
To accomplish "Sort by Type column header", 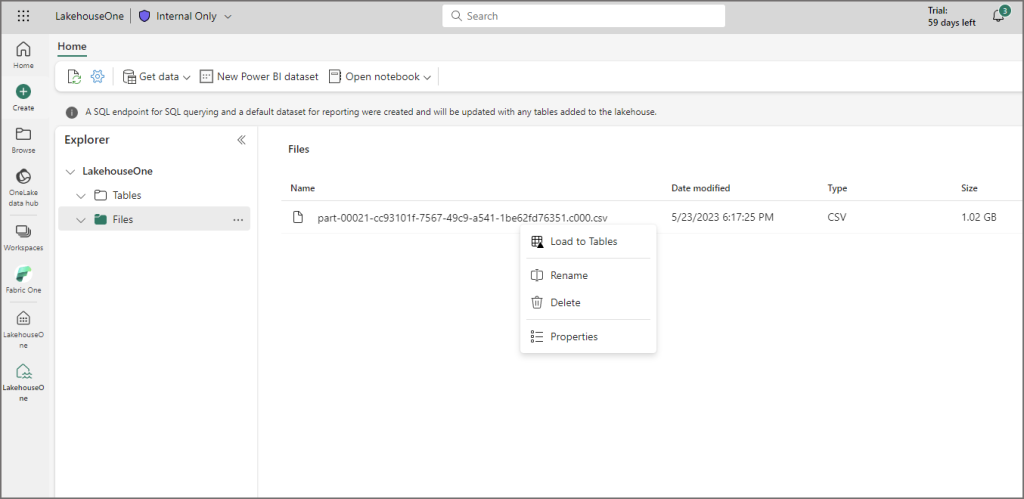I will [837, 188].
